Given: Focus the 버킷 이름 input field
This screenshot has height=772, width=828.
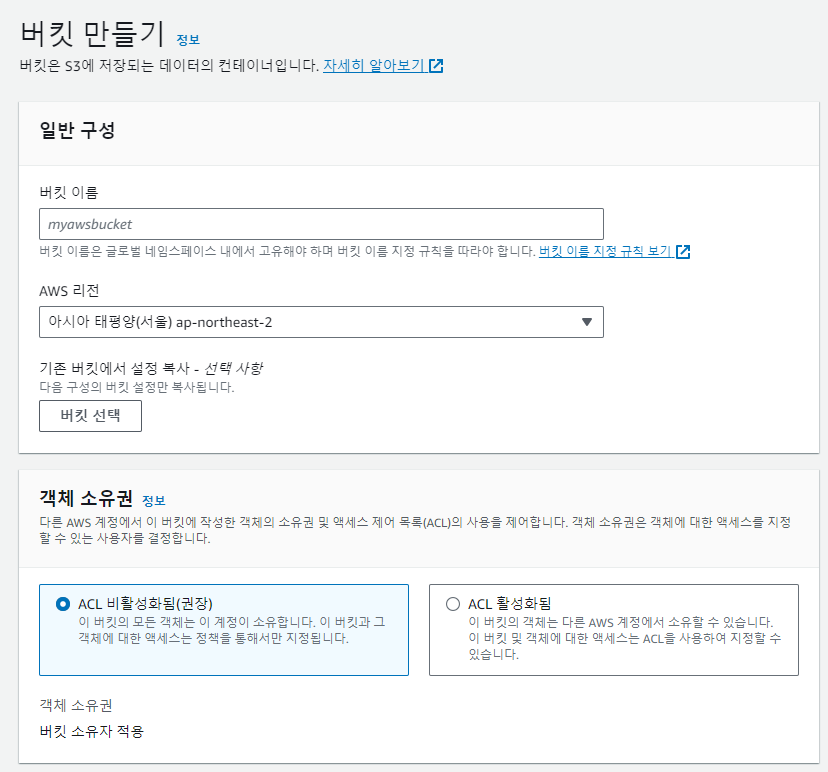Looking at the screenshot, I should coord(321,224).
